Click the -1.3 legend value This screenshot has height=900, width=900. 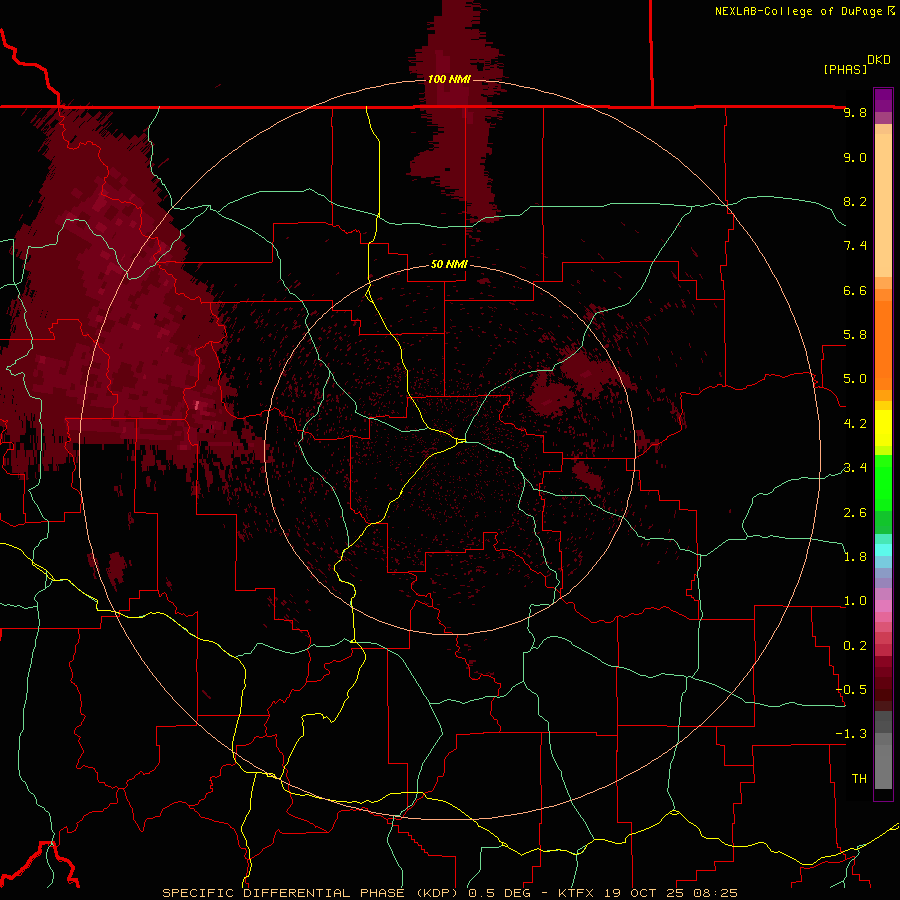pyautogui.click(x=851, y=734)
